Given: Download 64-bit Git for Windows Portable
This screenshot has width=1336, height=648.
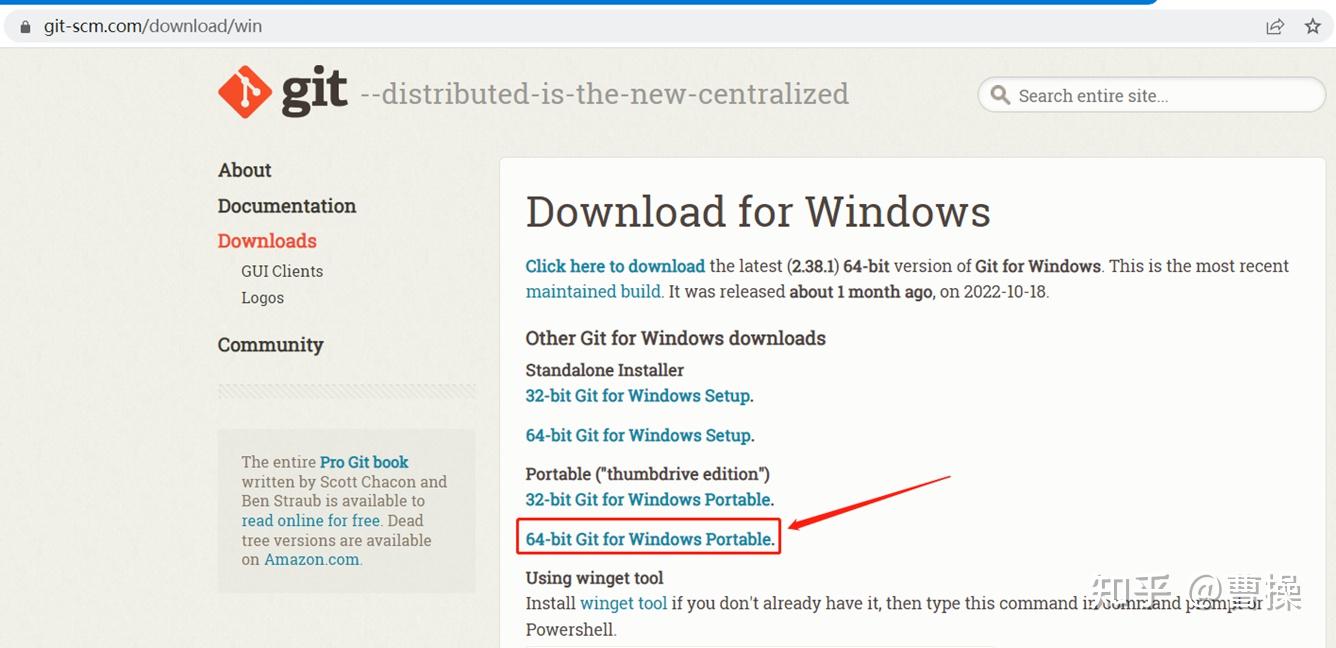Looking at the screenshot, I should pos(646,538).
